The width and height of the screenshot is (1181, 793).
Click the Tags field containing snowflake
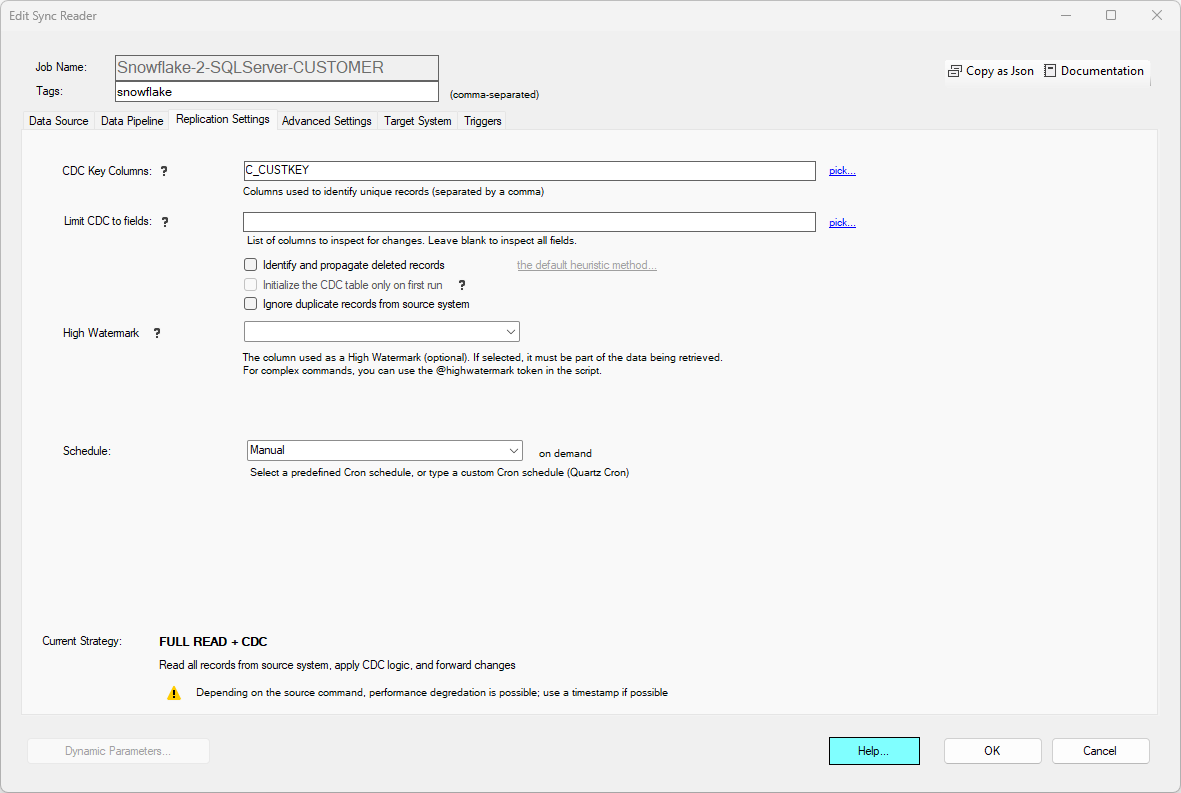click(276, 92)
